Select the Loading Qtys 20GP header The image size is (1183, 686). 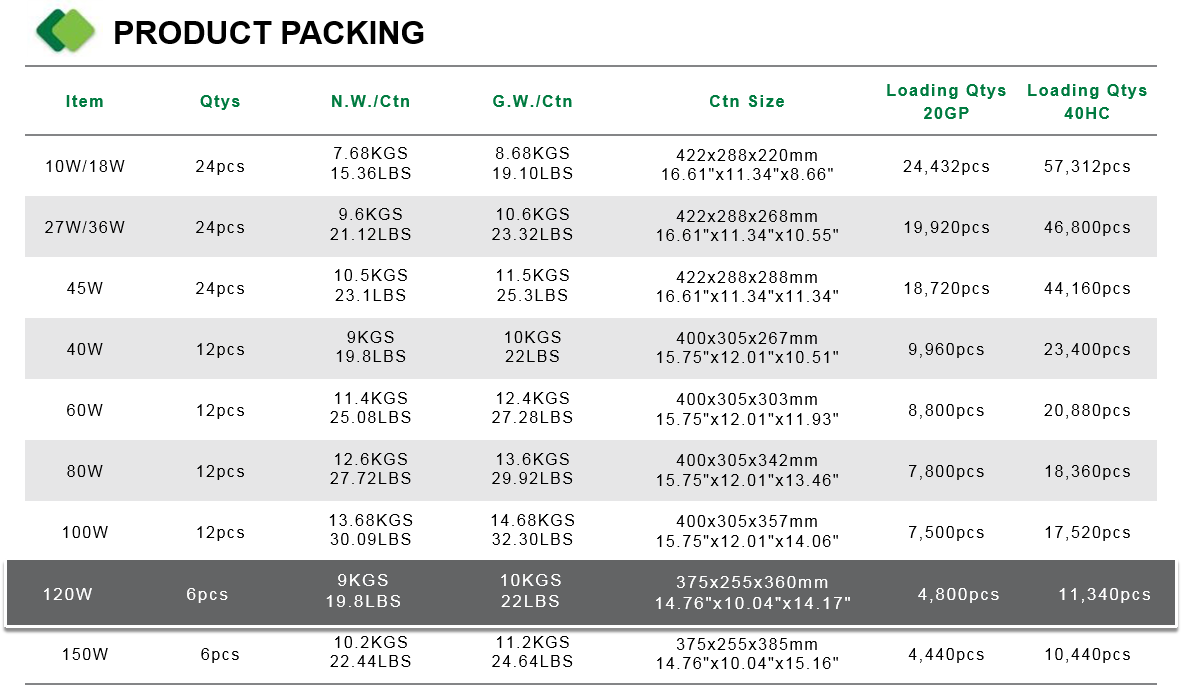click(x=946, y=102)
